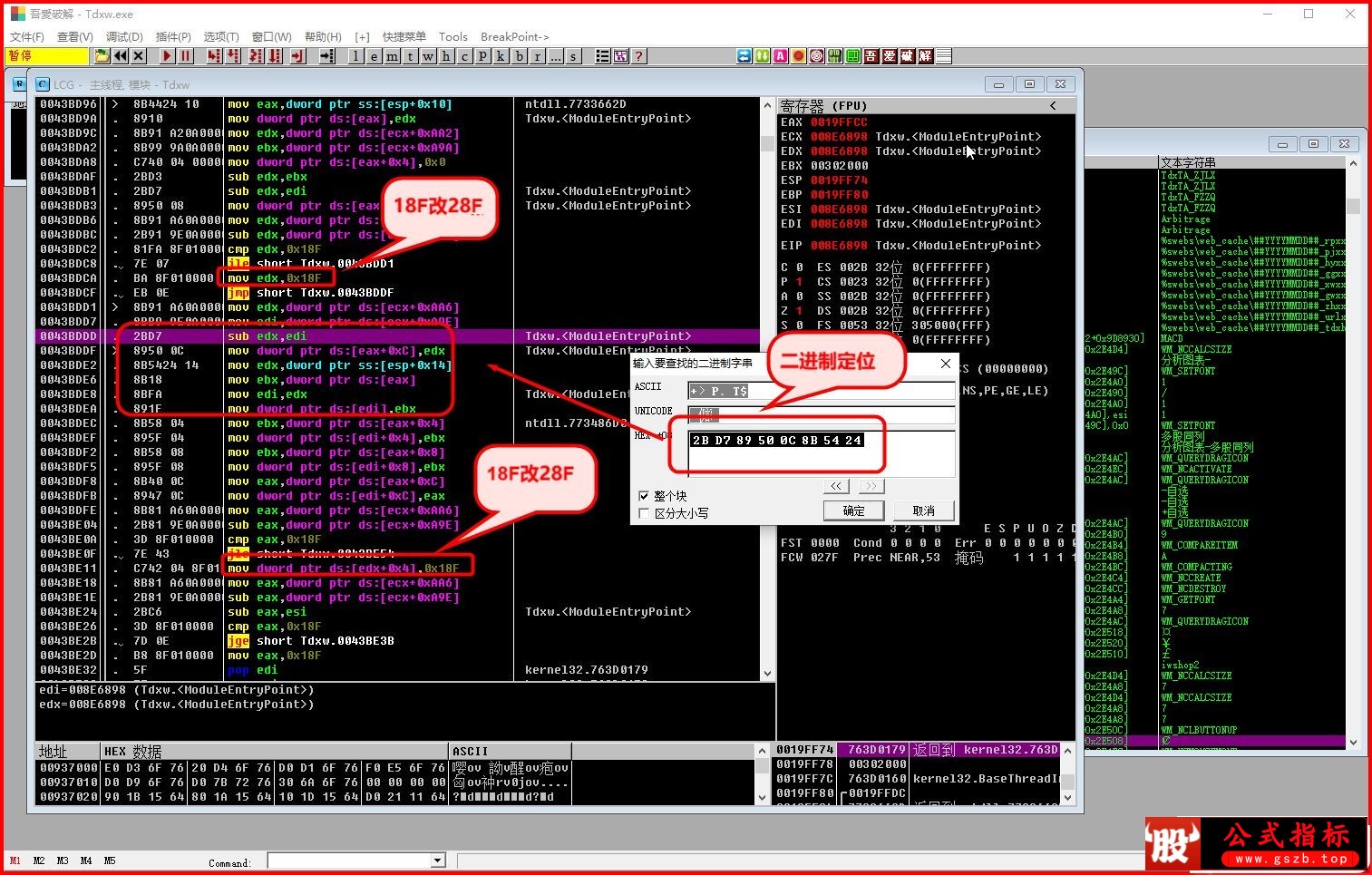1372x875 pixels.
Task: Select the EAX register value 0019FFCC
Action: (839, 122)
